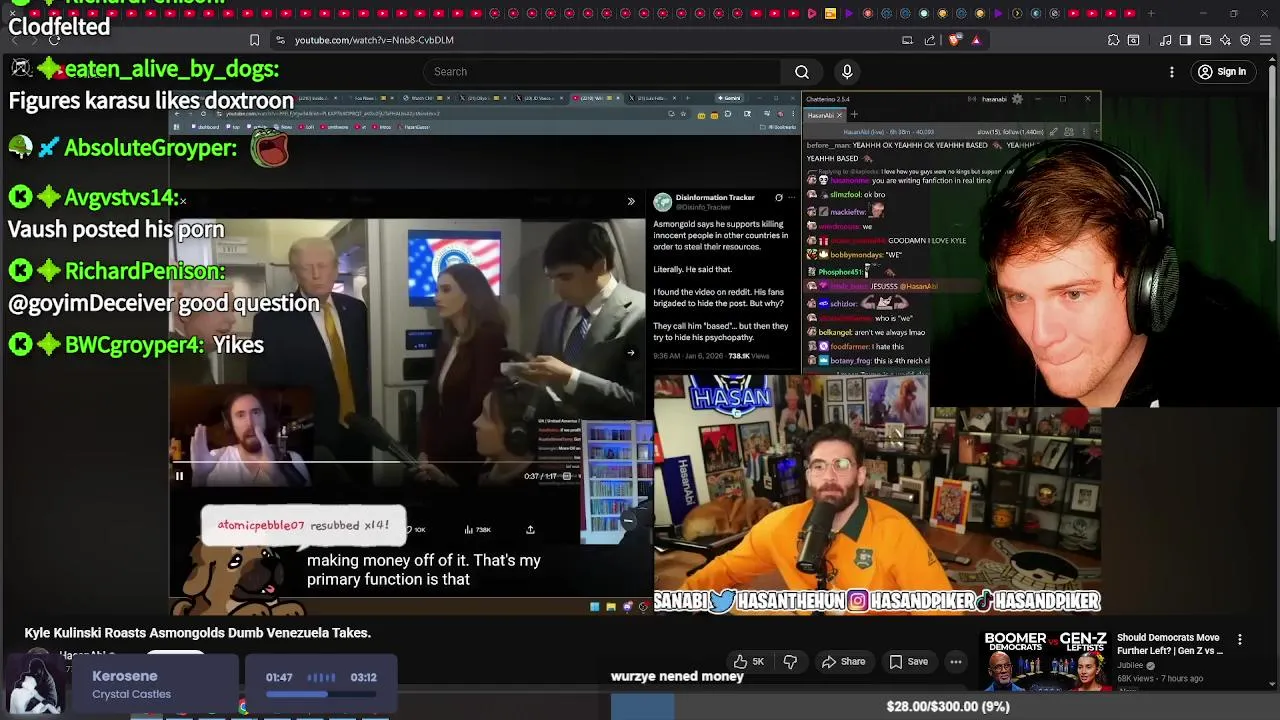1280x720 pixels.
Task: Open options menu for Jubilee recommended video
Action: pos(1240,640)
